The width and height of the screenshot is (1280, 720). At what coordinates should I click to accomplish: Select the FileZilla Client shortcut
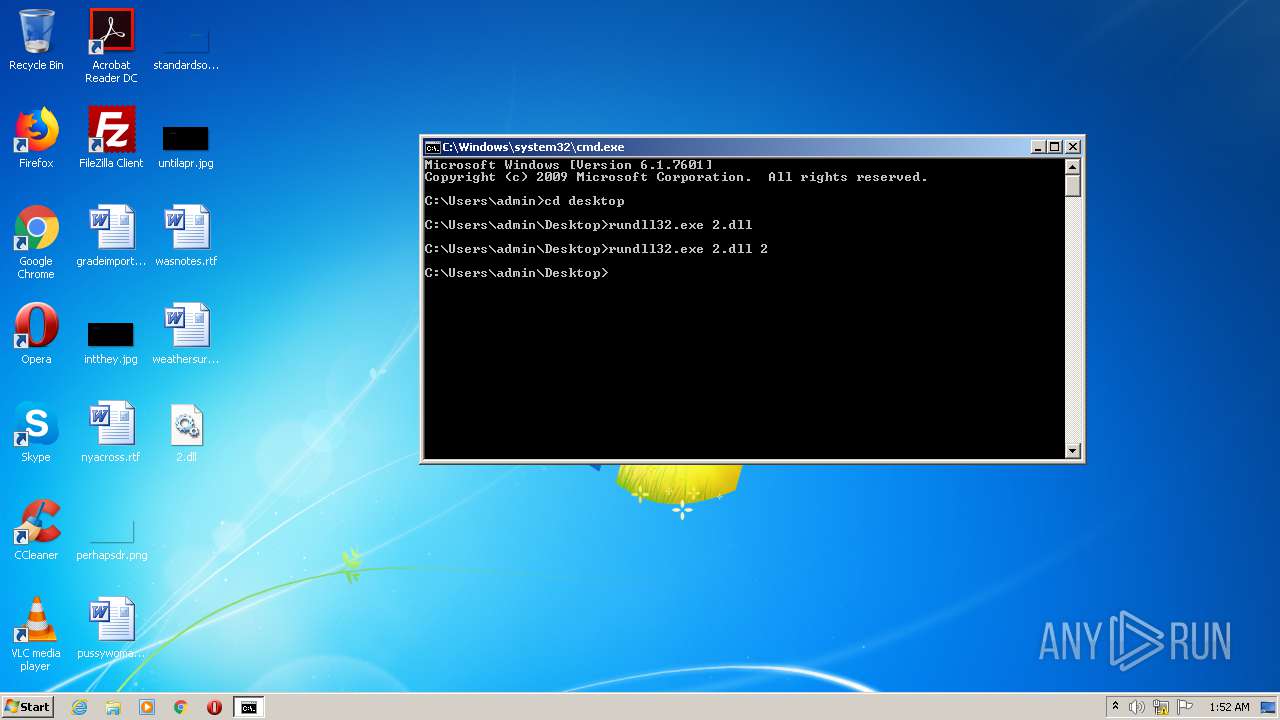click(111, 138)
